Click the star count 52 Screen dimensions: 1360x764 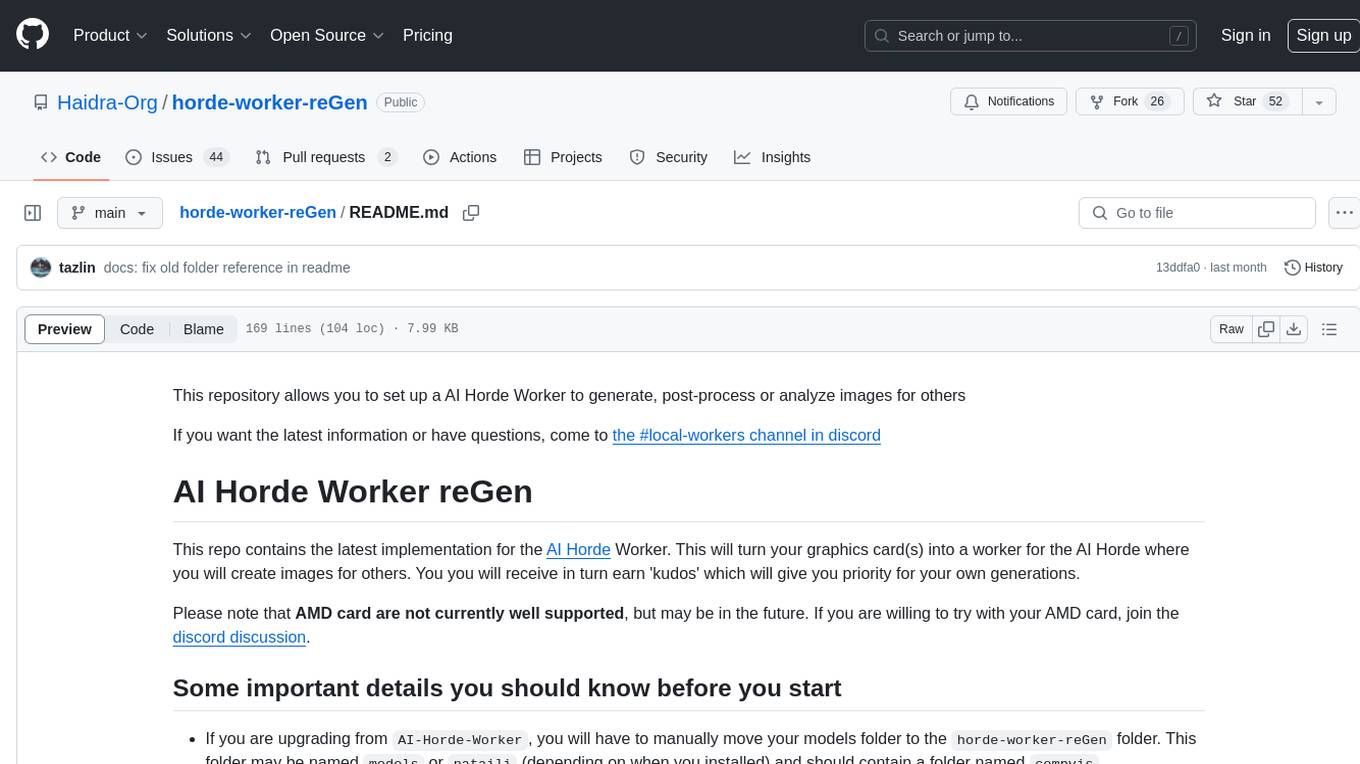click(x=1275, y=102)
